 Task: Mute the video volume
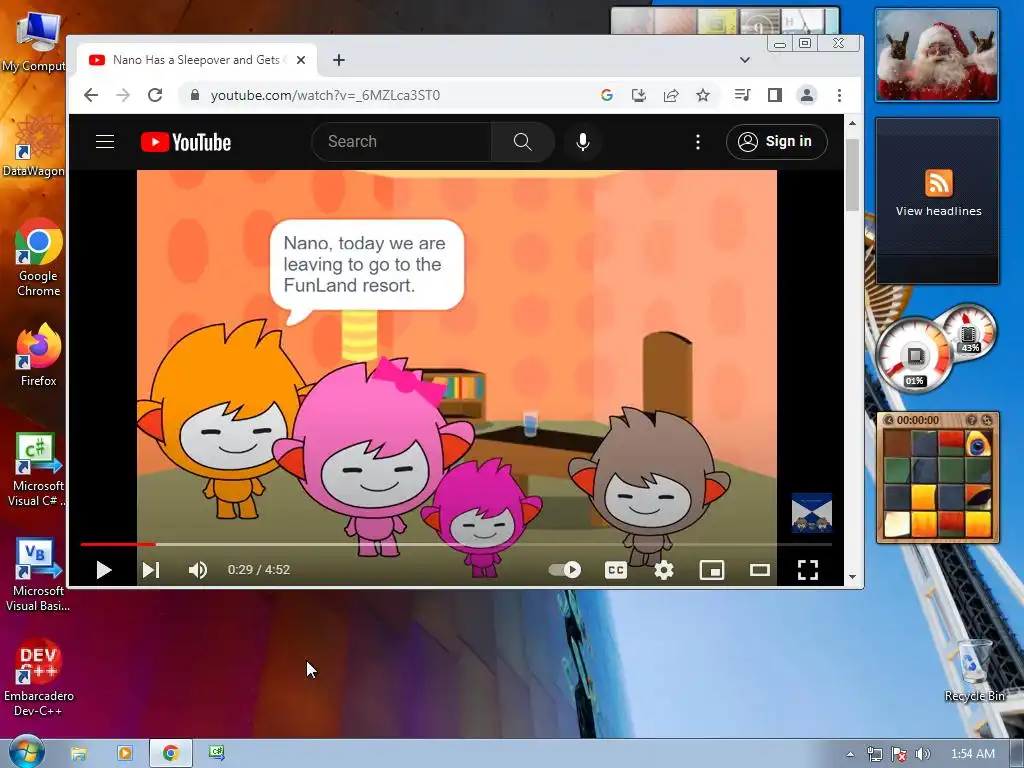(x=197, y=570)
